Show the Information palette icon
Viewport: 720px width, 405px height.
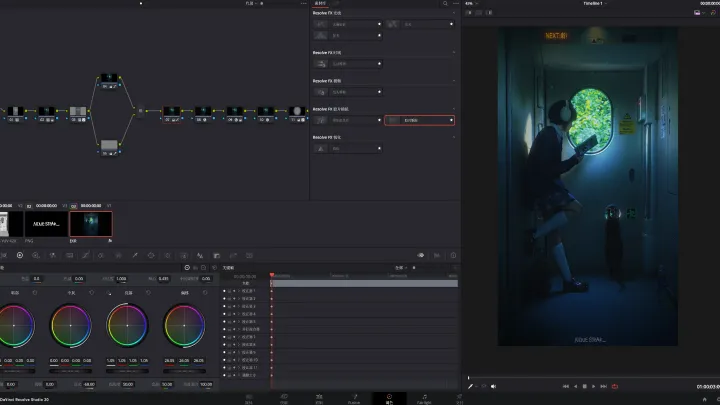(x=453, y=255)
